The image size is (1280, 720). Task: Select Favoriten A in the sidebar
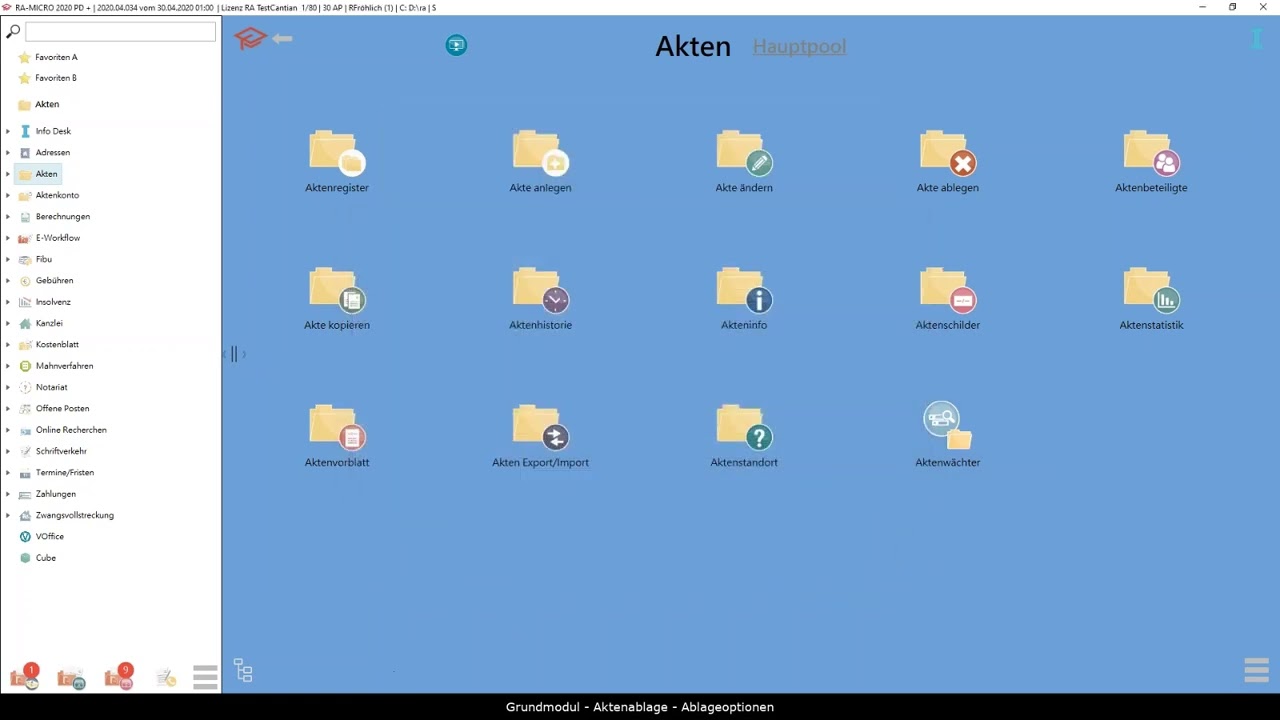pyautogui.click(x=47, y=57)
